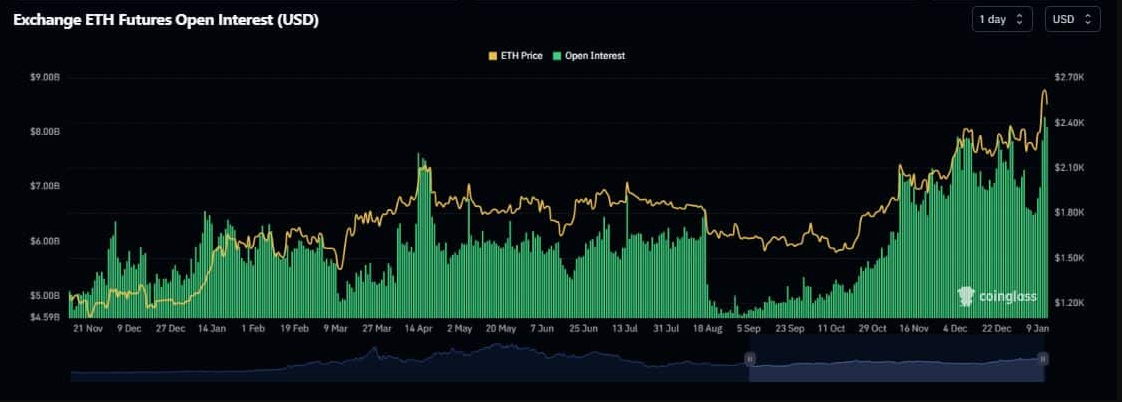This screenshot has height=402, width=1122.
Task: Click the 14 Apr date label
Action: [x=417, y=327]
